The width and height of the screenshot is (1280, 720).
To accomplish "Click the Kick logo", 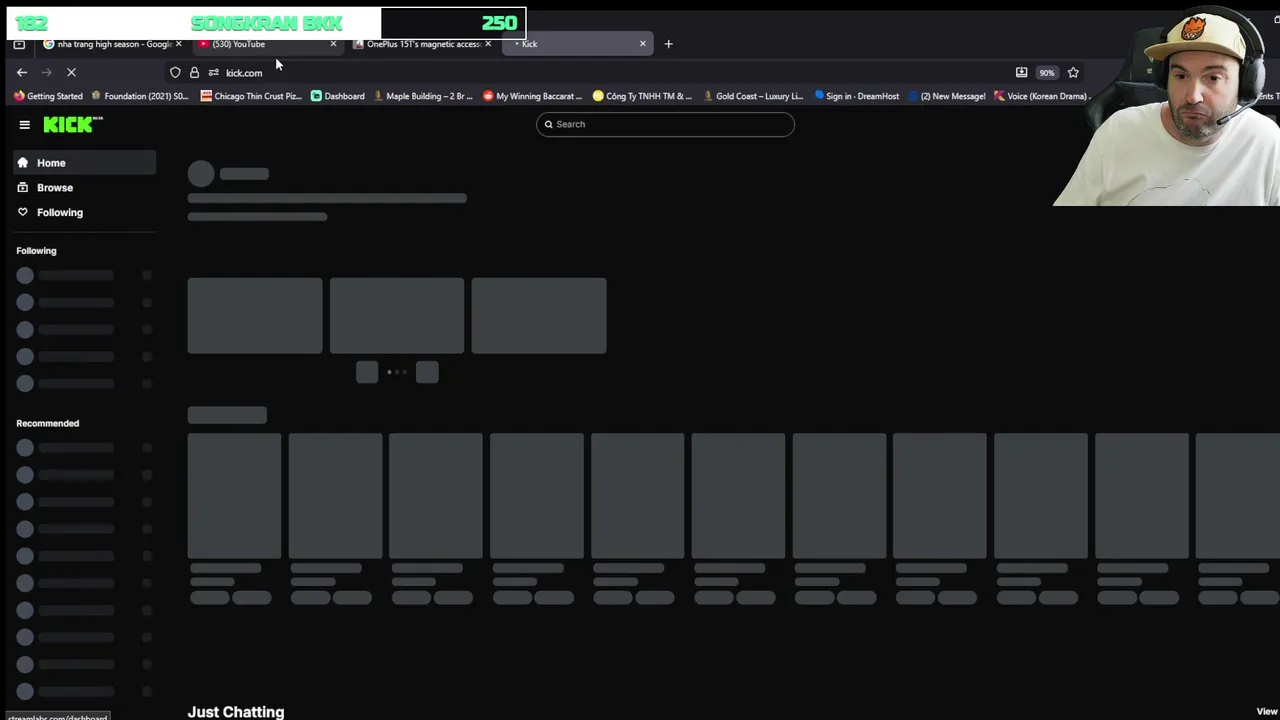I will point(72,124).
